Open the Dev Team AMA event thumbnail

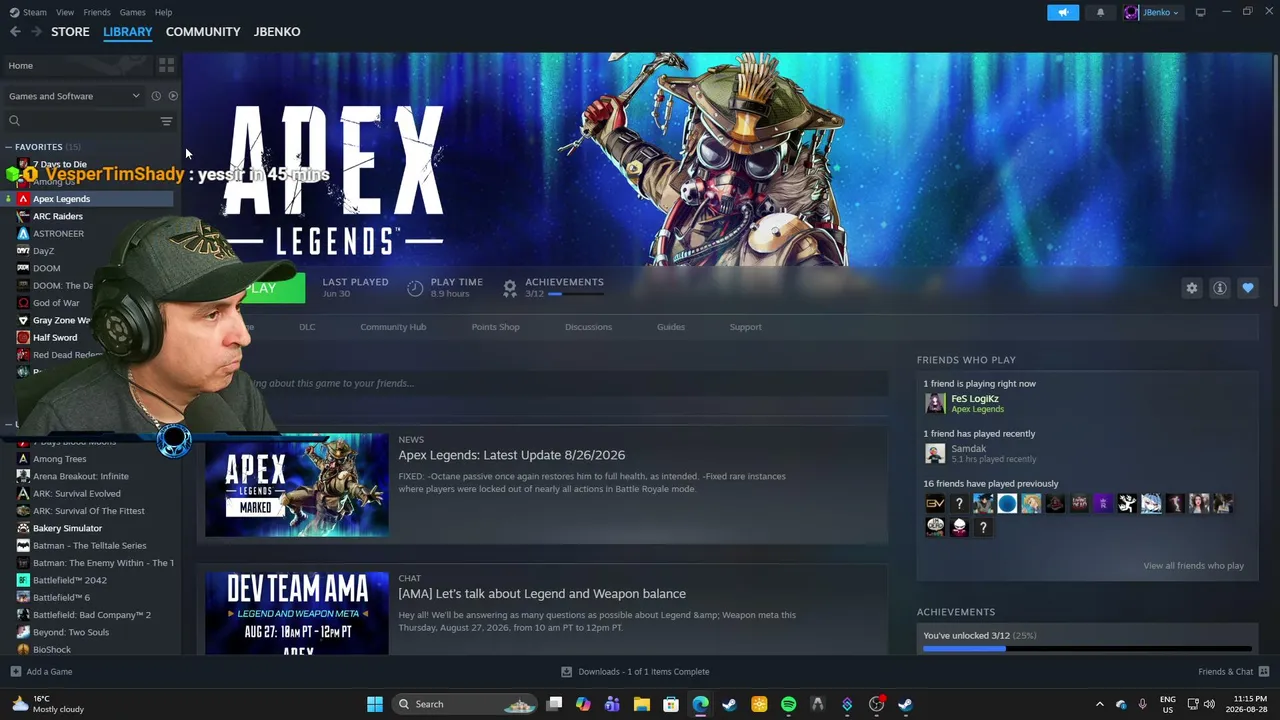click(x=297, y=613)
